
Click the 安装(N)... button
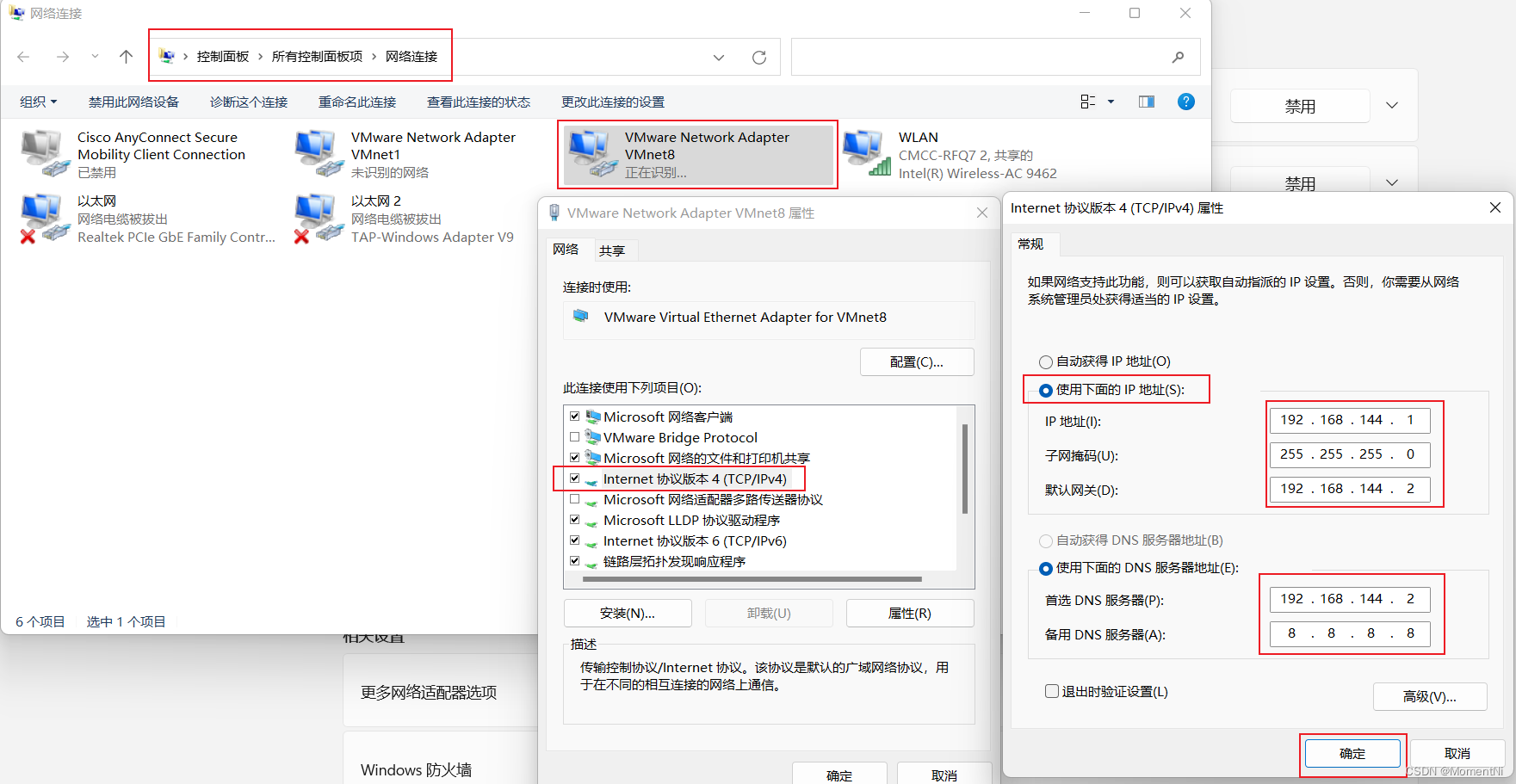click(x=628, y=613)
